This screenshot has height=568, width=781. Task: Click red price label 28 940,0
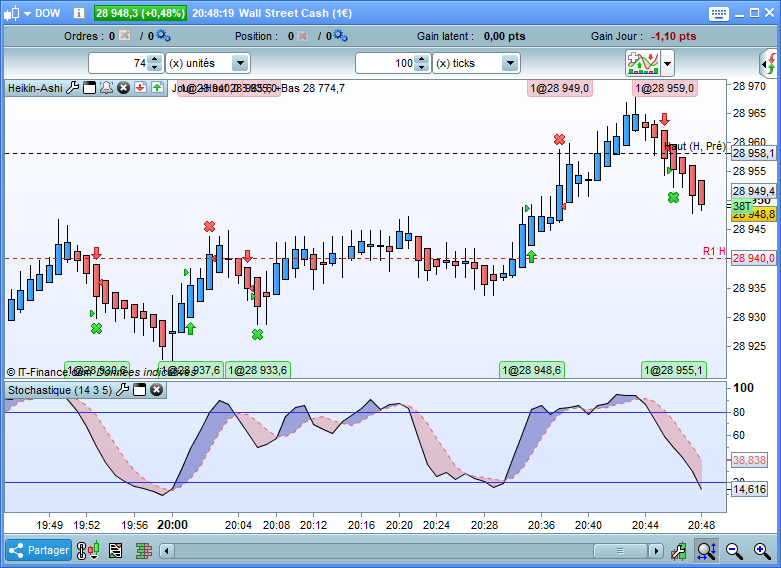click(x=754, y=258)
